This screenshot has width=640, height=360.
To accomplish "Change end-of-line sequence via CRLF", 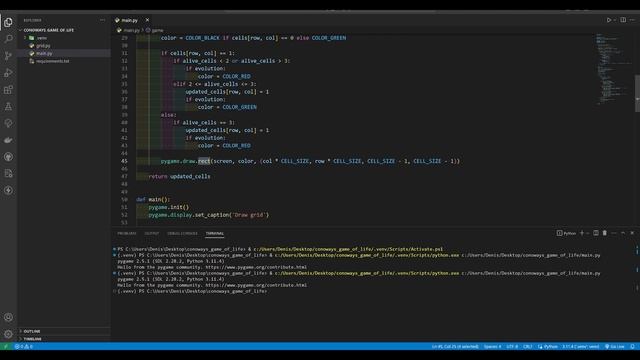I will (527, 347).
